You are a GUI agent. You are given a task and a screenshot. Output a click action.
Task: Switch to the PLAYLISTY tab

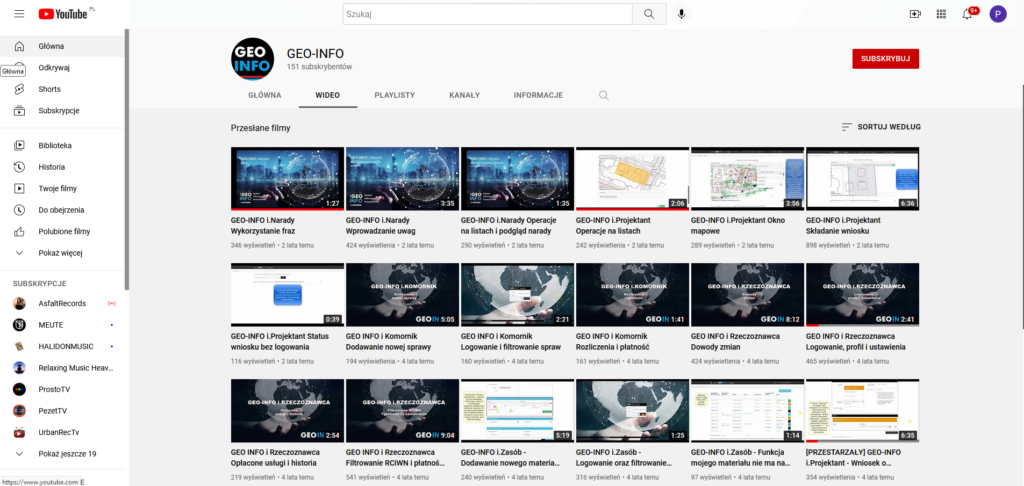click(x=394, y=95)
